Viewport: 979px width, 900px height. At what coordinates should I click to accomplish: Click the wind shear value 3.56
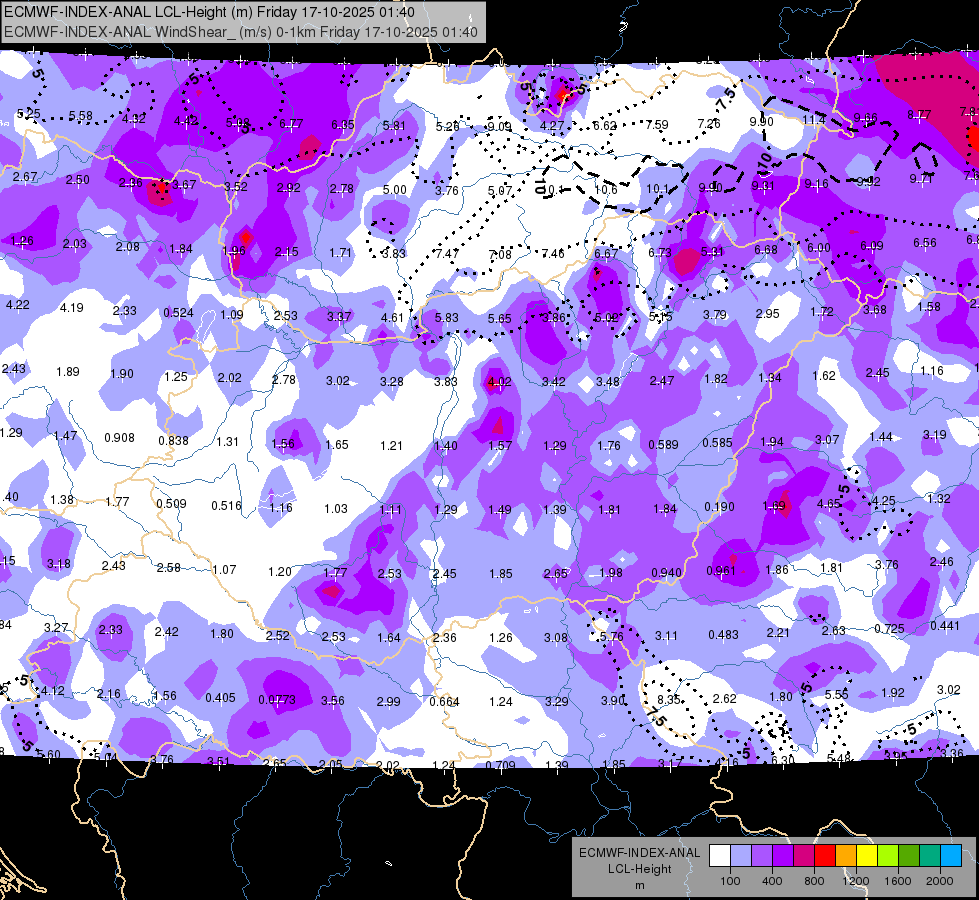click(332, 701)
